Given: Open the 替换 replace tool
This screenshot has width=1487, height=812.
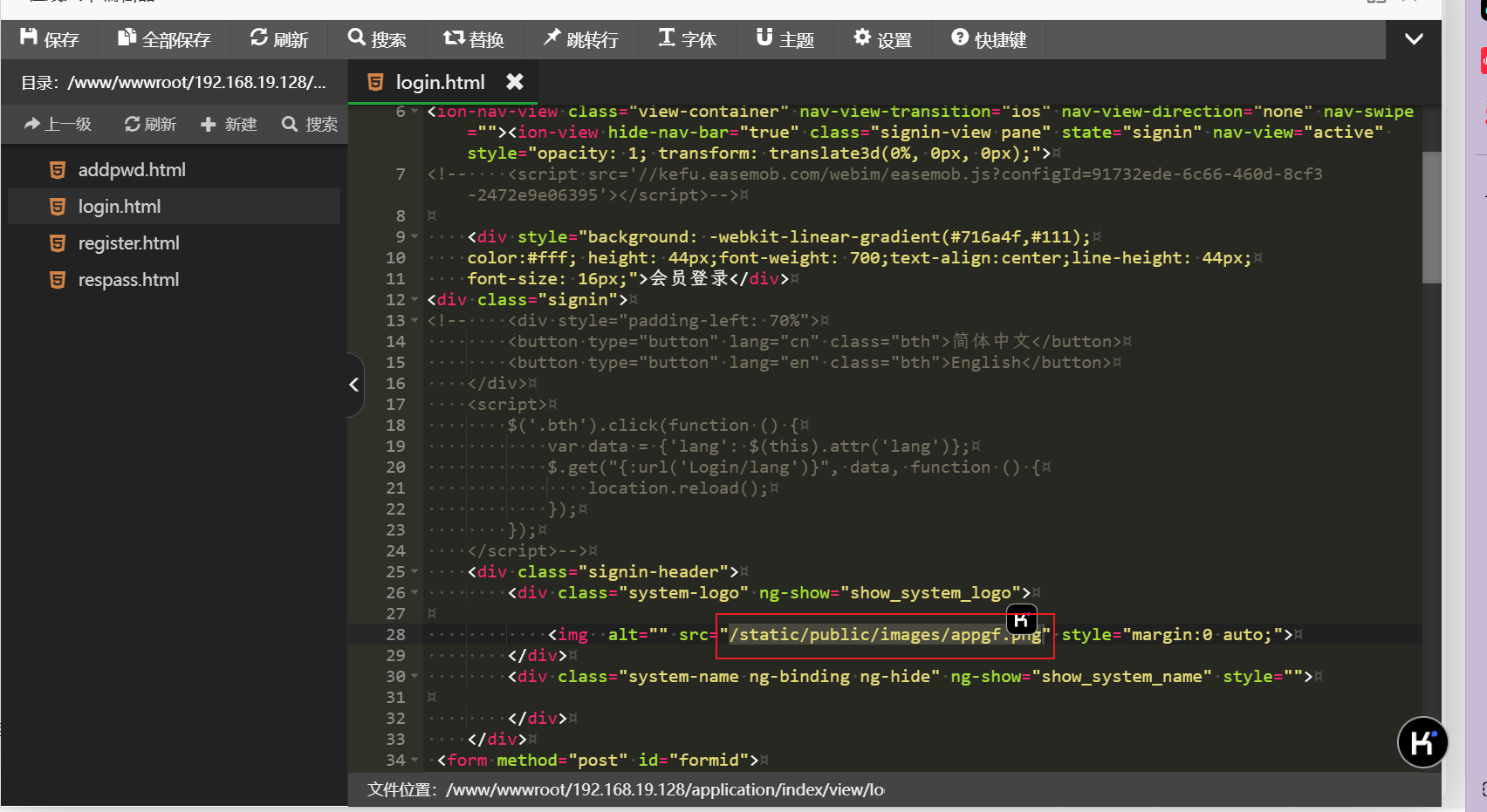Looking at the screenshot, I should pos(473,39).
